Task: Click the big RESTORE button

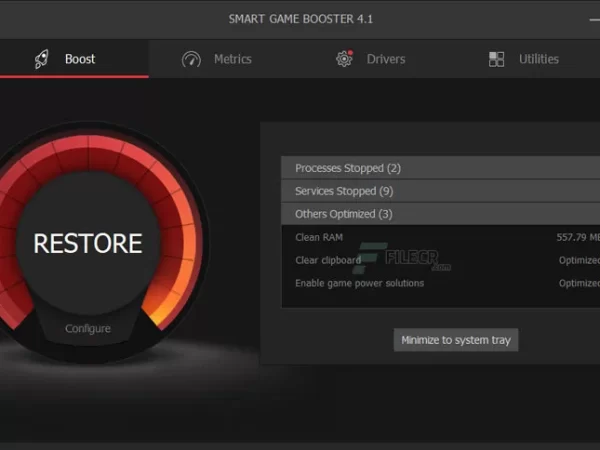Action: point(88,243)
